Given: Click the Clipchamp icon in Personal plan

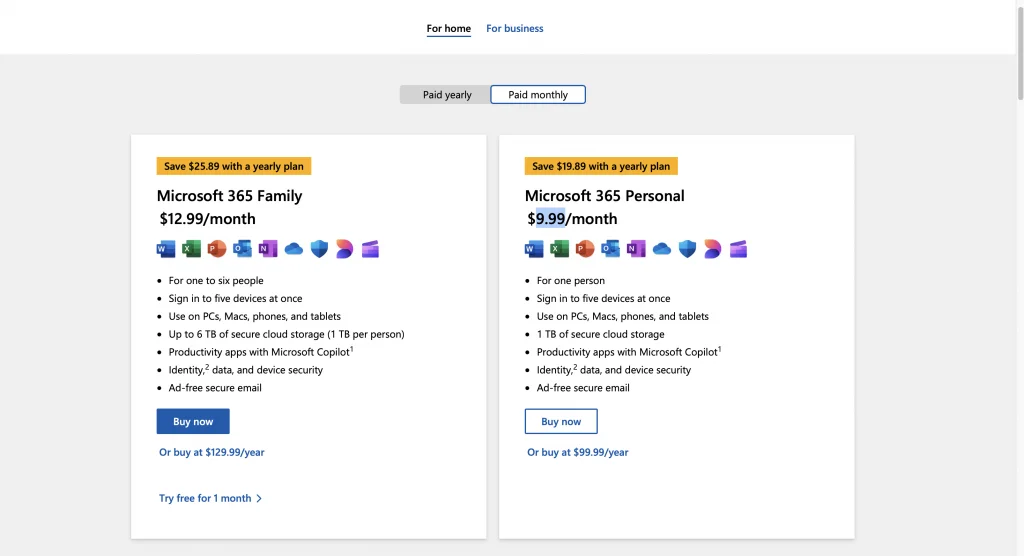Looking at the screenshot, I should (739, 249).
